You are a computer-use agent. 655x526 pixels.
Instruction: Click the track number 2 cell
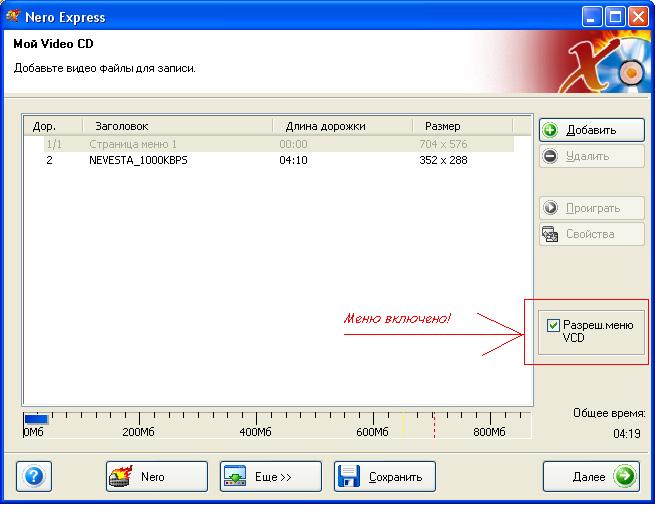(49, 160)
